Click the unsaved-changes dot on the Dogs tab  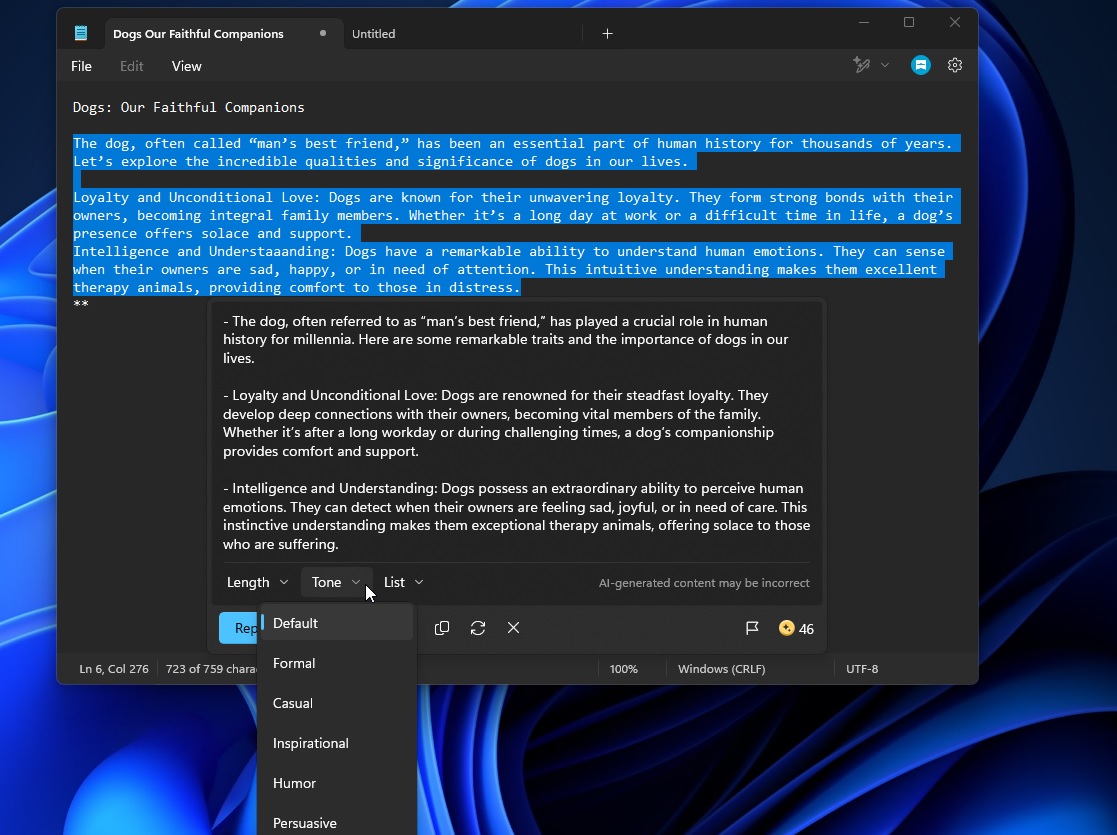click(x=323, y=33)
